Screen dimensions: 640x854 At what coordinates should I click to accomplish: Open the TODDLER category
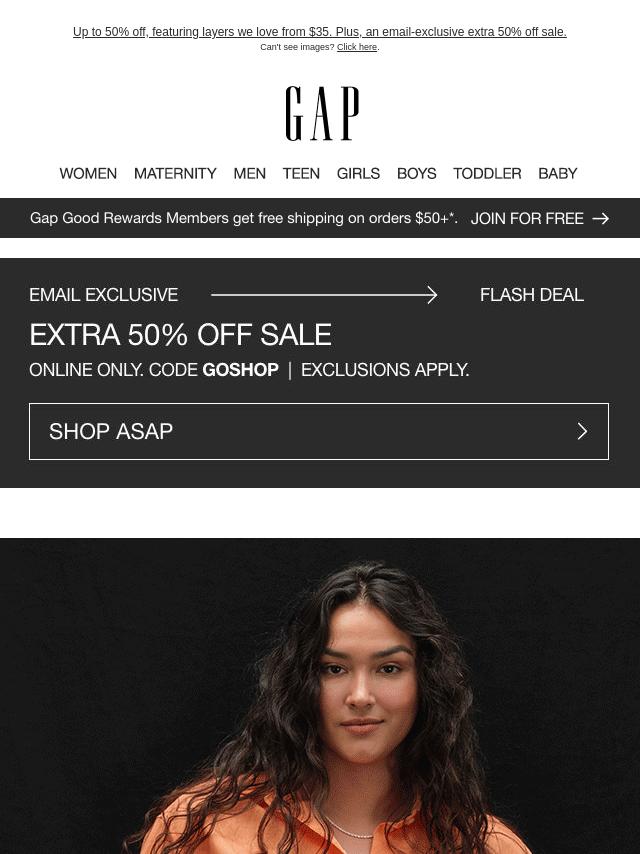click(487, 173)
